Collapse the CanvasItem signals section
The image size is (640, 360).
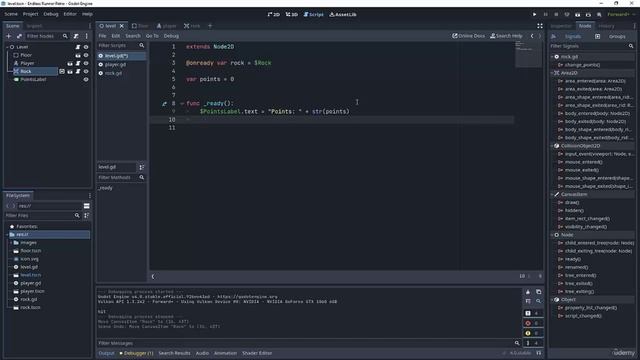tap(552, 194)
